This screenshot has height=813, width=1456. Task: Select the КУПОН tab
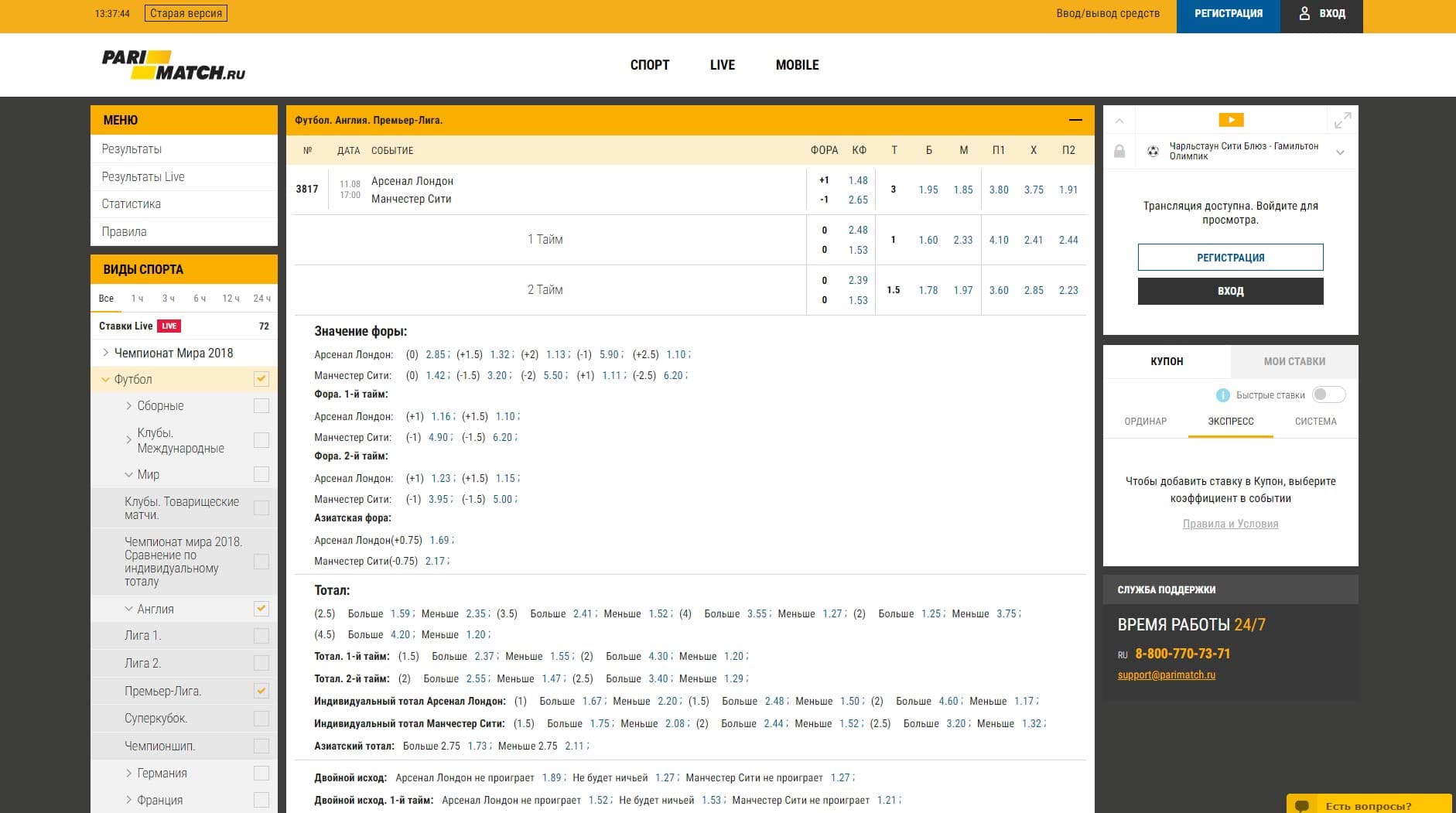tap(1167, 361)
